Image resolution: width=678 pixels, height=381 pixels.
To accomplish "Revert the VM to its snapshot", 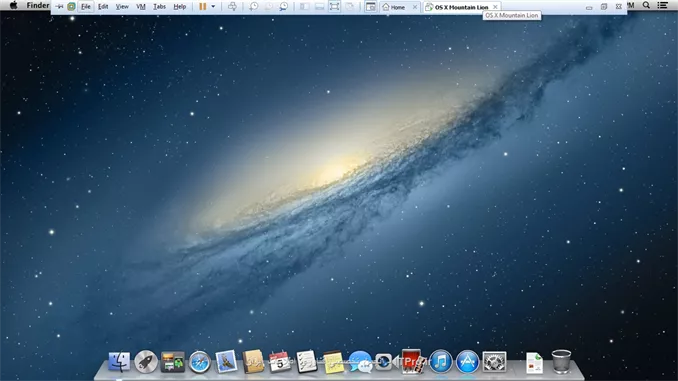I will pos(269,6).
